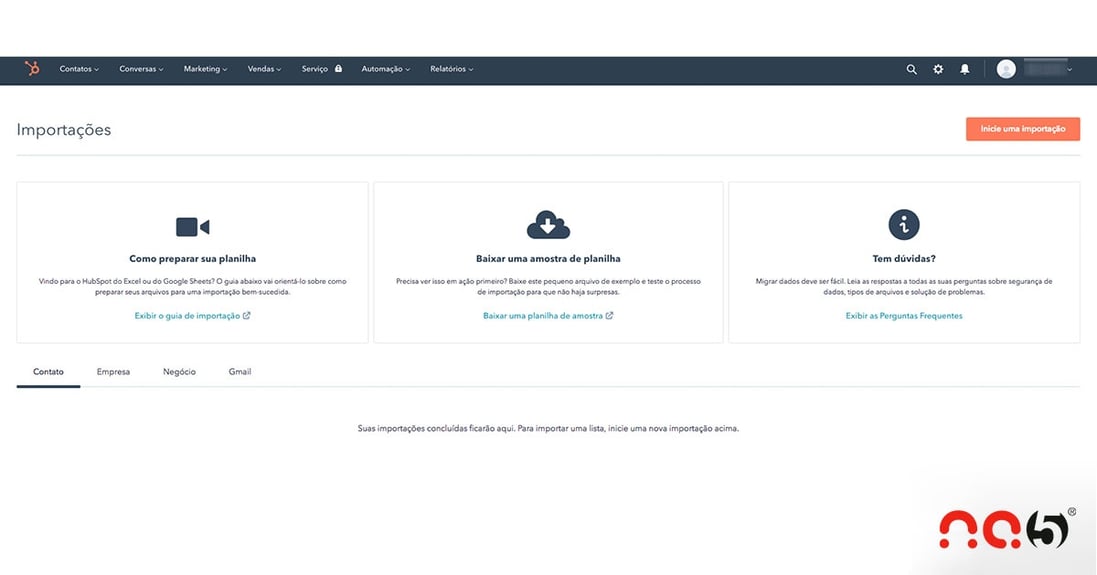This screenshot has height=575, width=1097.
Task: Click the lock icon next to Serviço
Action: [339, 69]
